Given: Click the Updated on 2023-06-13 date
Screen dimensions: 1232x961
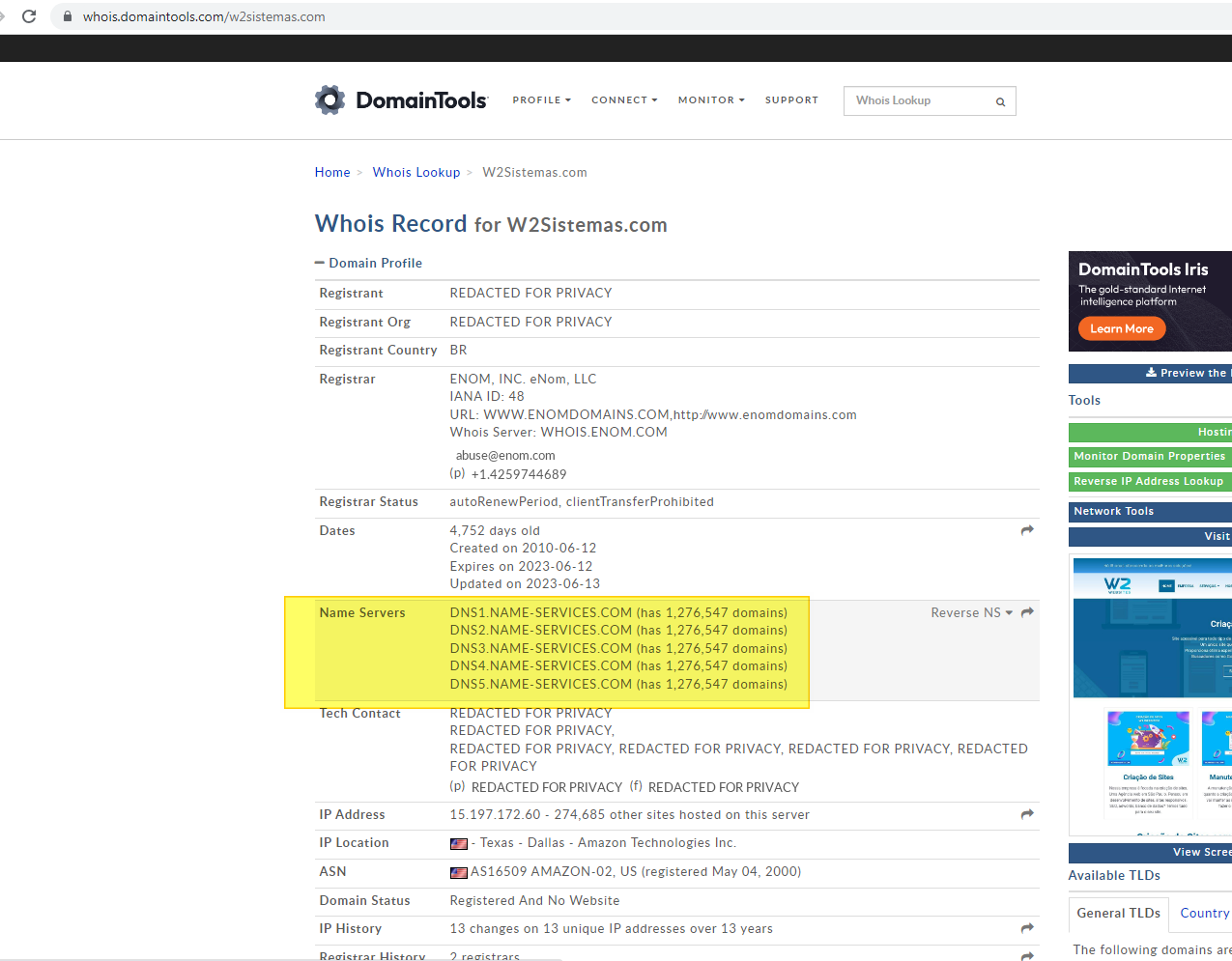Looking at the screenshot, I should pyautogui.click(x=525, y=583).
